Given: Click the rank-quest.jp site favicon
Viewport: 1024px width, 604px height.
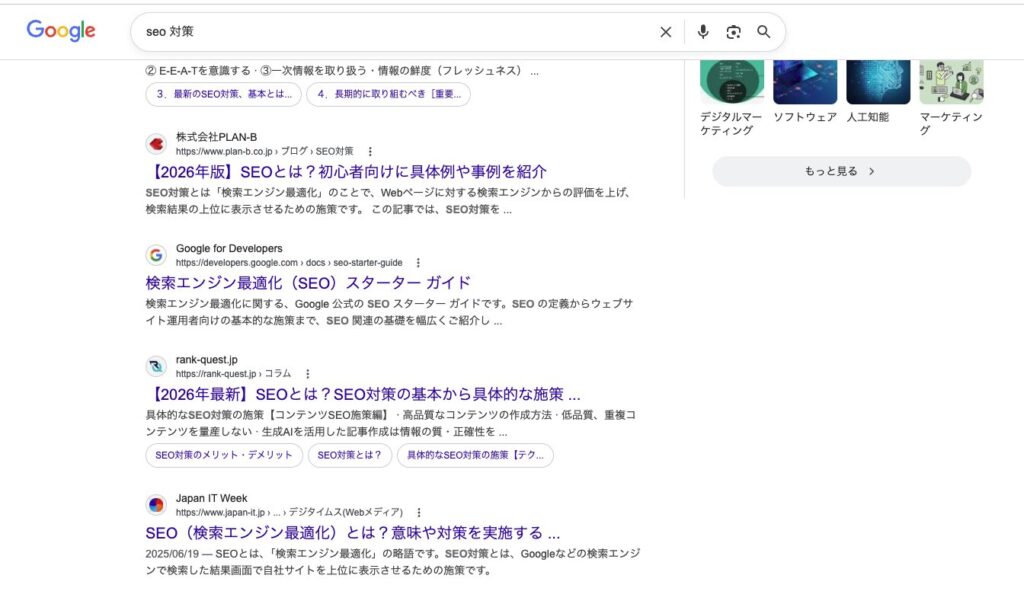Looking at the screenshot, I should pos(156,366).
